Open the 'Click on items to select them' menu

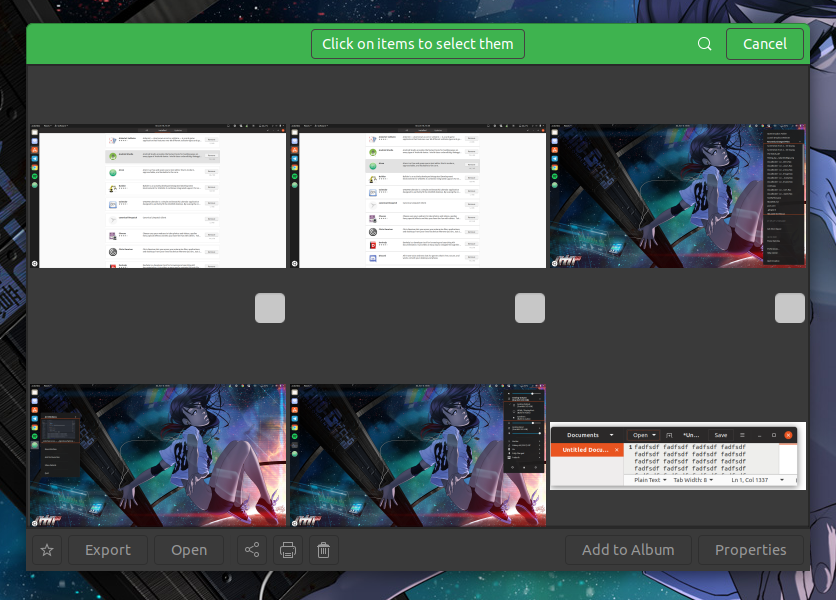pyautogui.click(x=417, y=44)
